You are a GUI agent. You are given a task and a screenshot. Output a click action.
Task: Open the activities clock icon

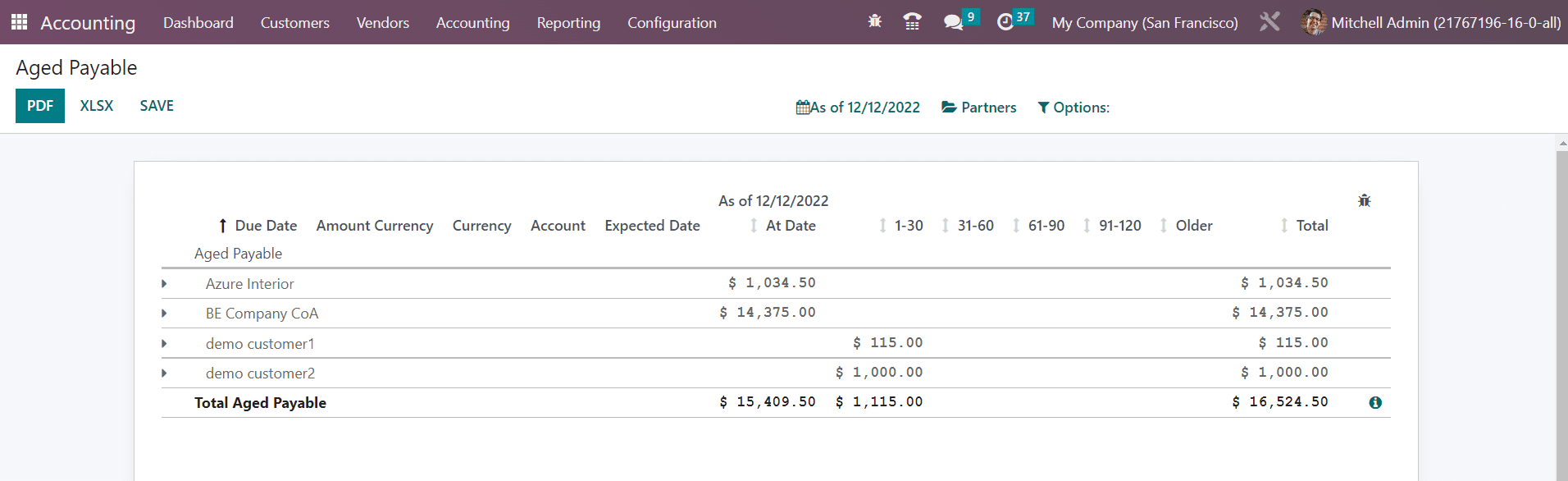click(1005, 22)
